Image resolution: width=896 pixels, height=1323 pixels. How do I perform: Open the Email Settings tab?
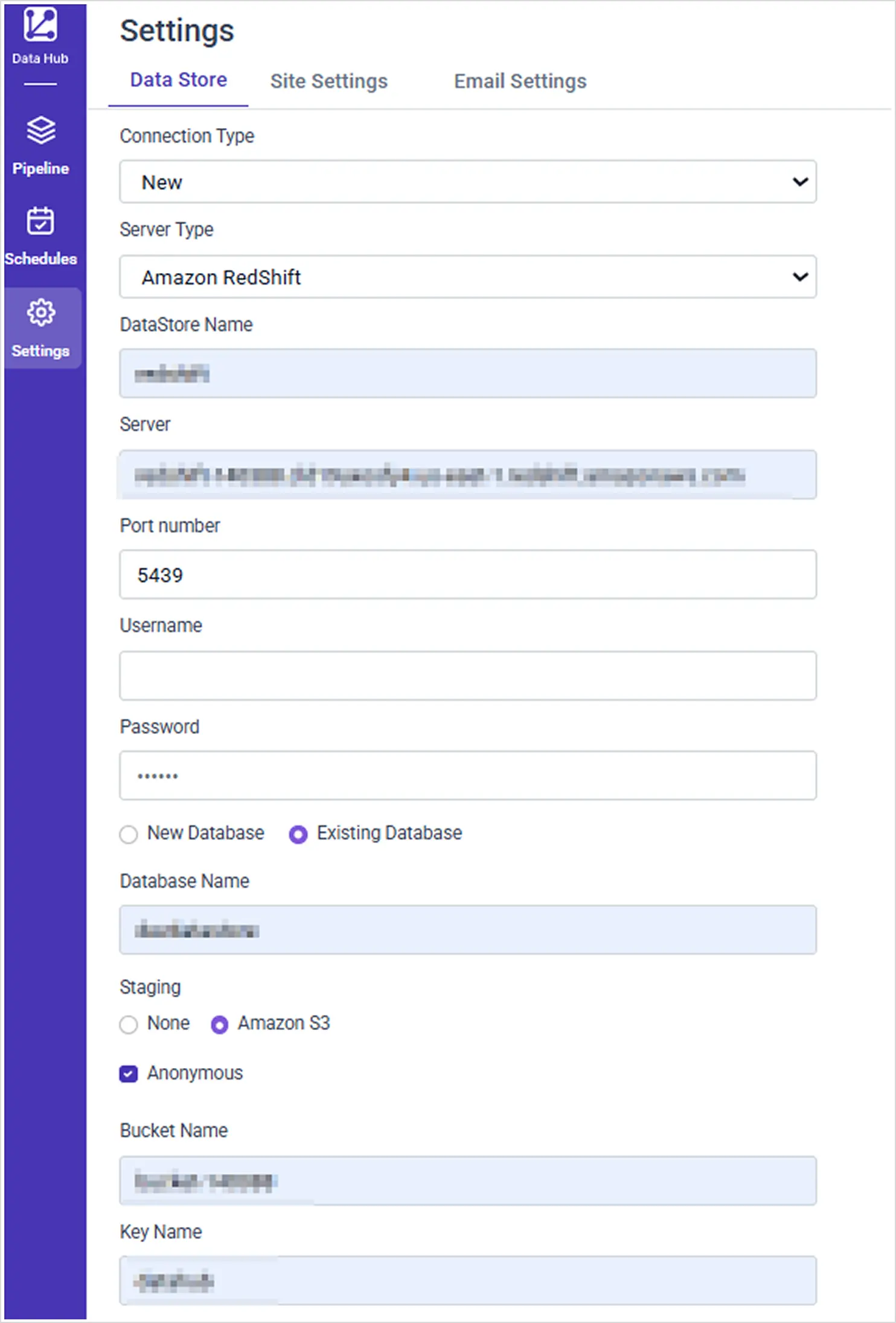(x=520, y=81)
